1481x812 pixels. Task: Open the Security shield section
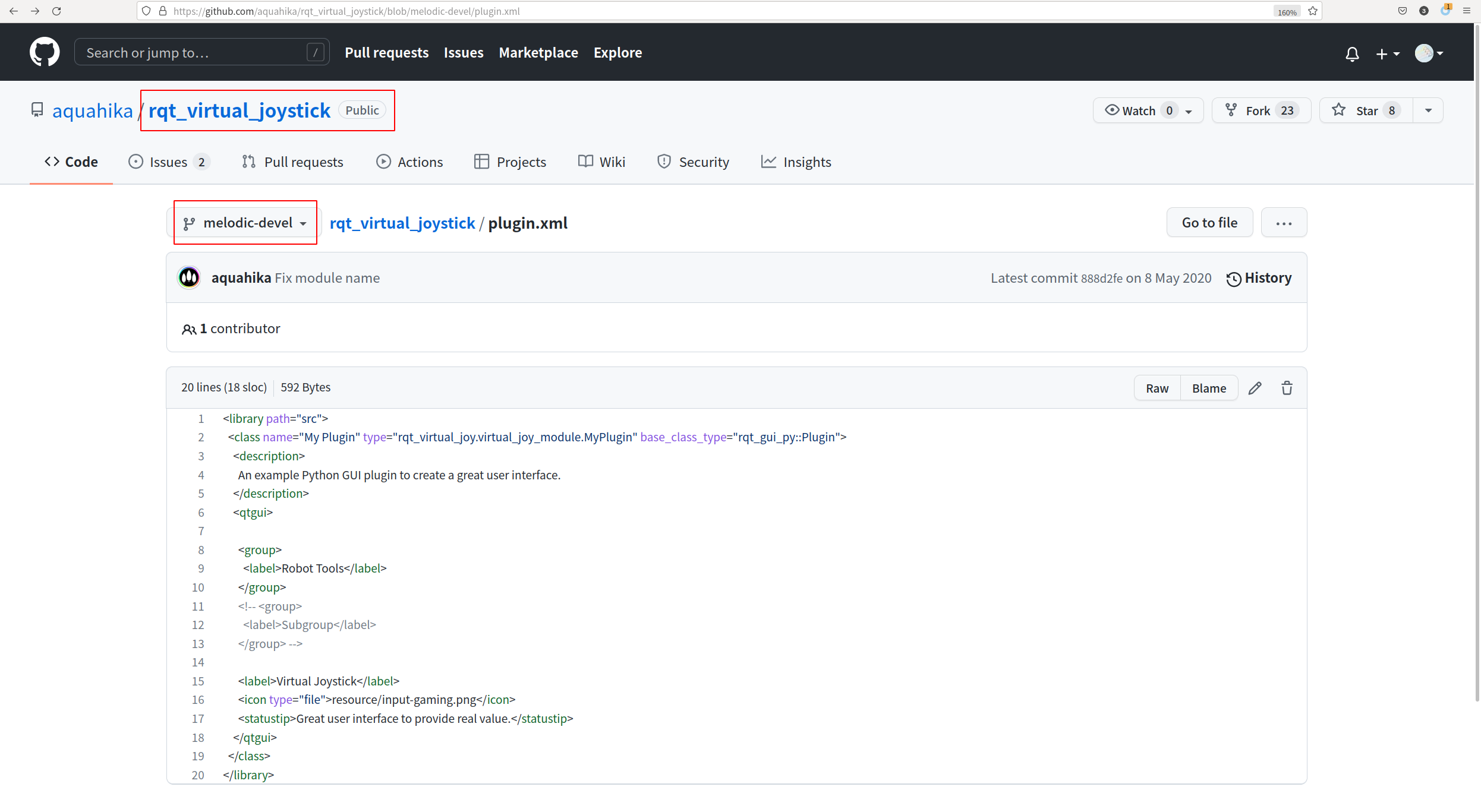coord(693,162)
